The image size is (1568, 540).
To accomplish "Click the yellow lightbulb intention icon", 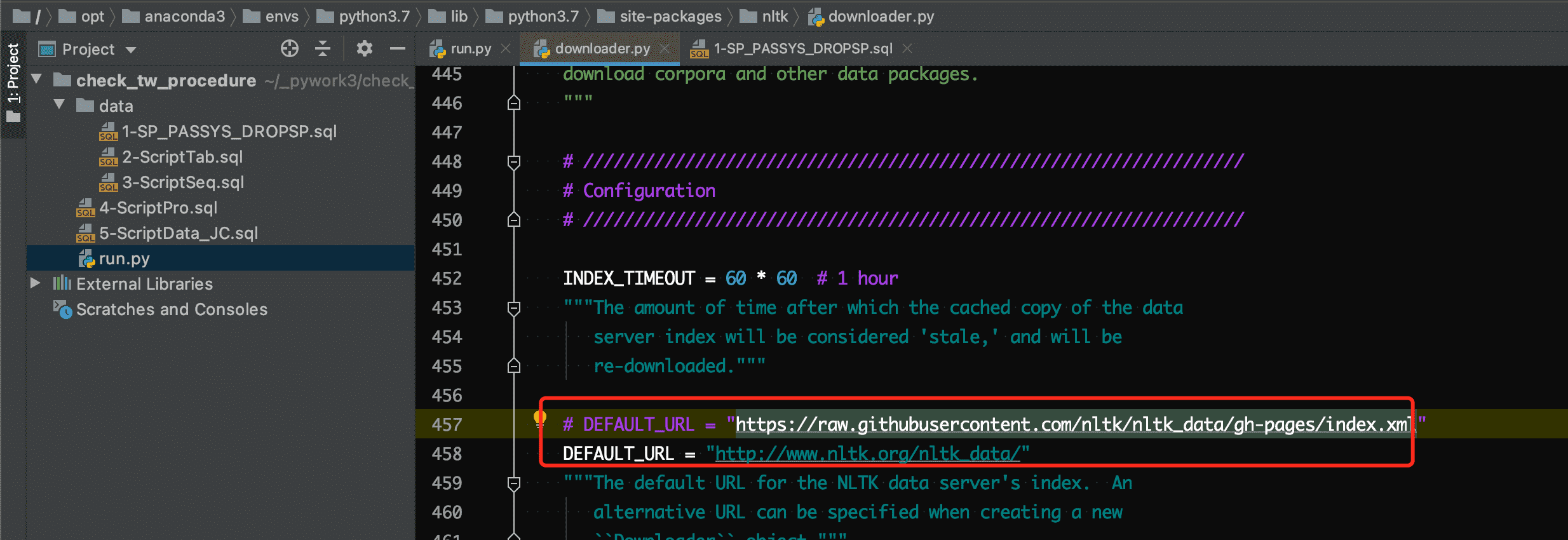I will [539, 418].
